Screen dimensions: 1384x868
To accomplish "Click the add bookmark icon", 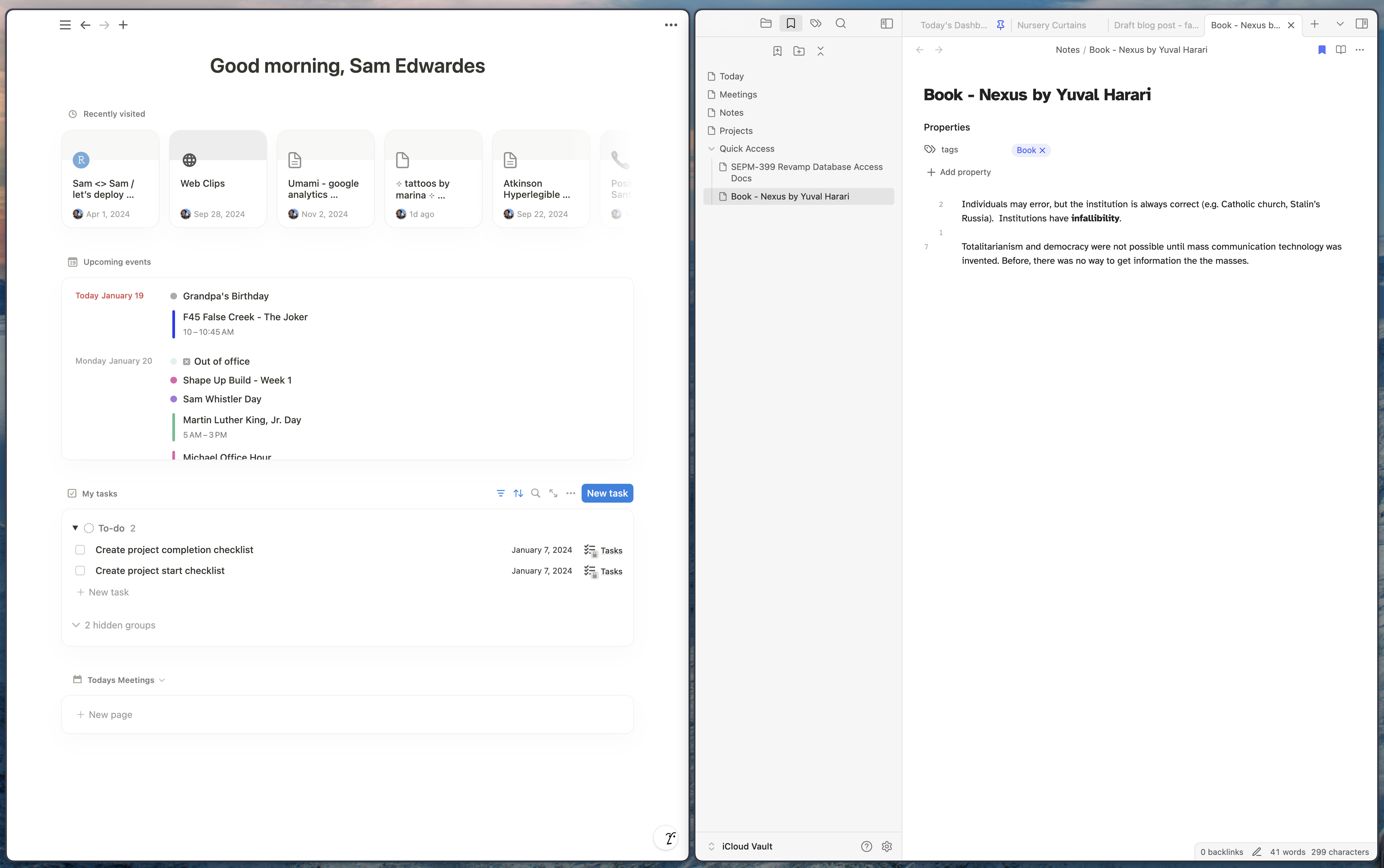I will [x=777, y=51].
